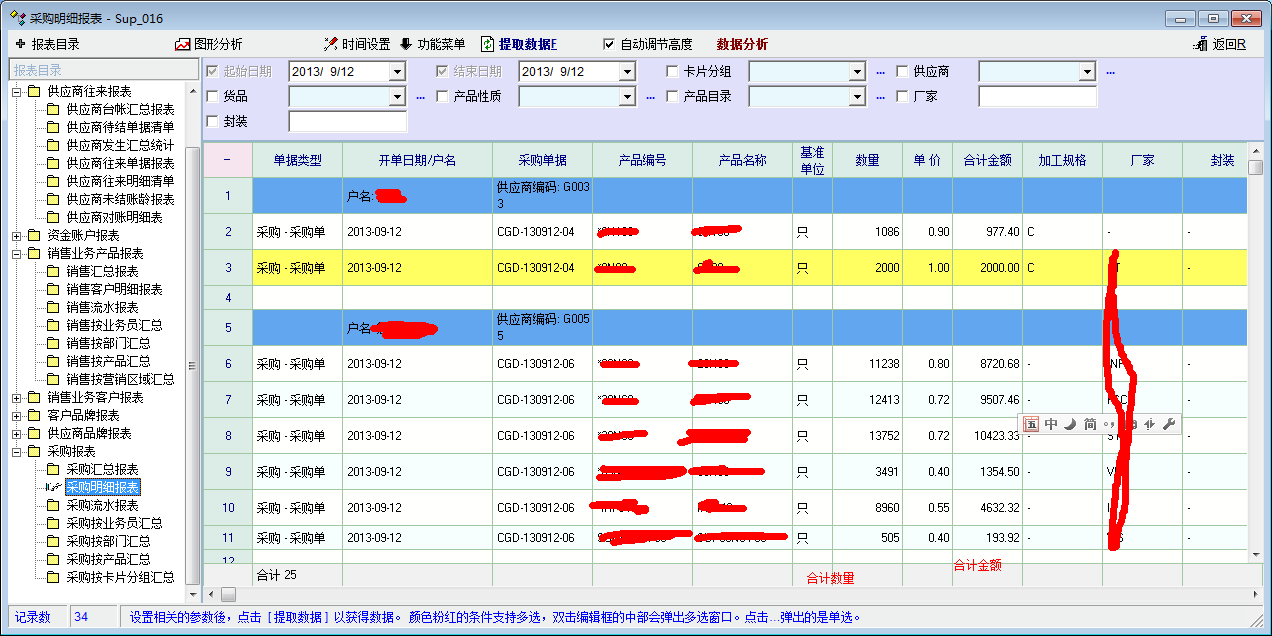
Task: Enable the 卡片分组 filter checkbox
Action: (x=673, y=71)
